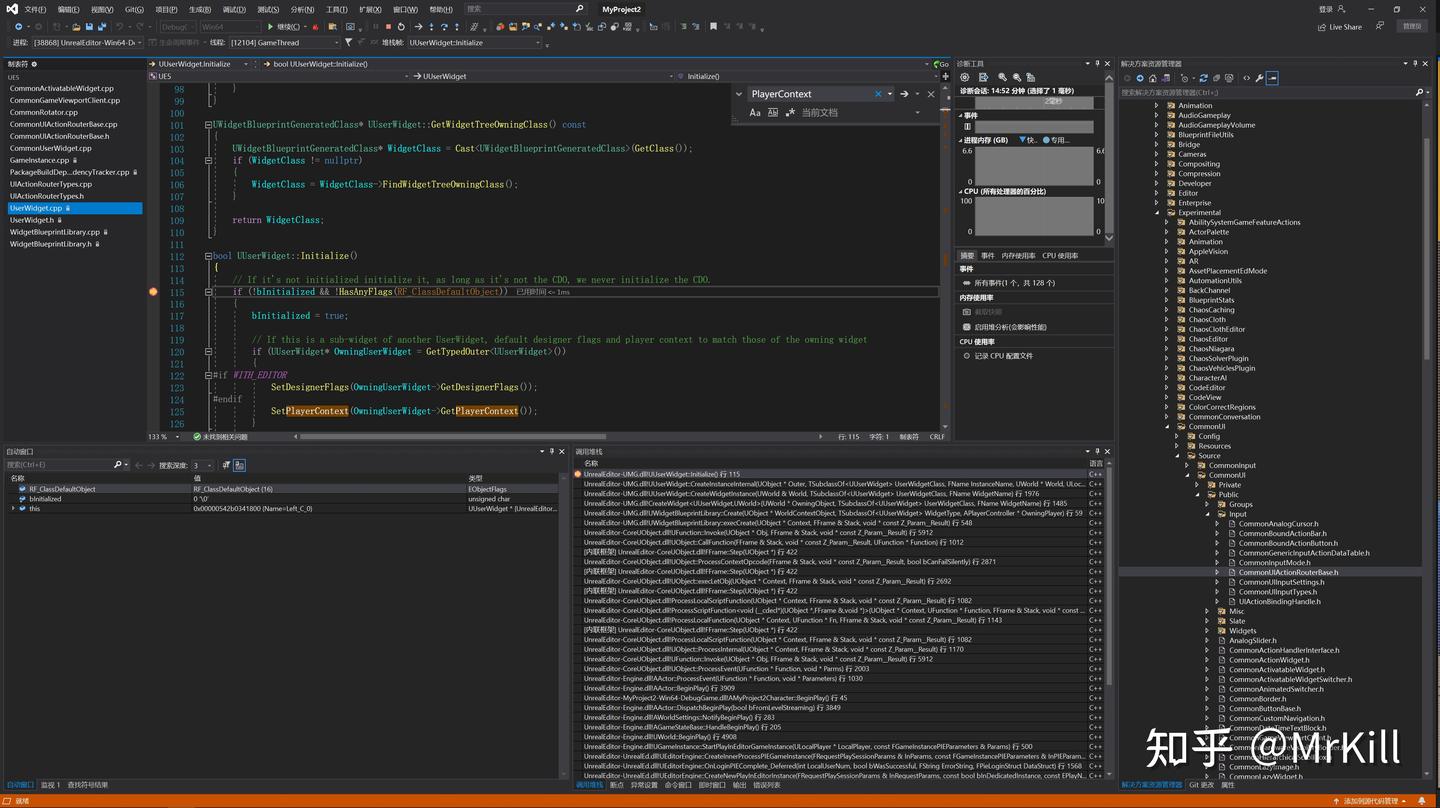Click Home icon in Solution Explorer toolbar
The width and height of the screenshot is (1440, 808).
coord(1152,77)
